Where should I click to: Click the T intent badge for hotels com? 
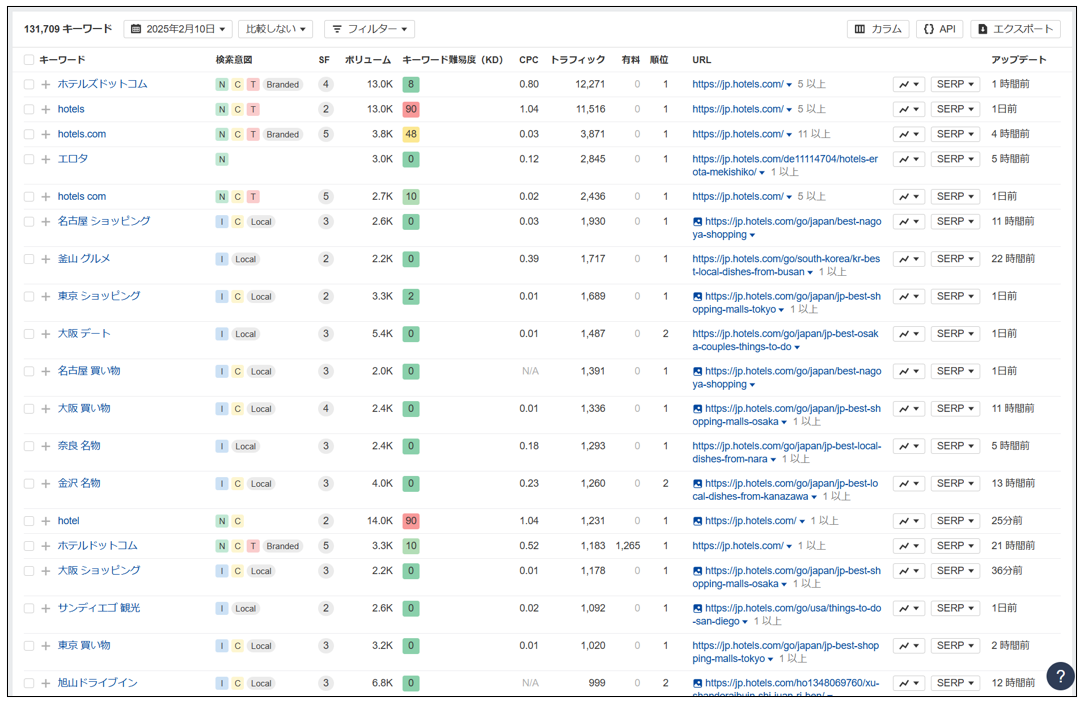click(253, 197)
